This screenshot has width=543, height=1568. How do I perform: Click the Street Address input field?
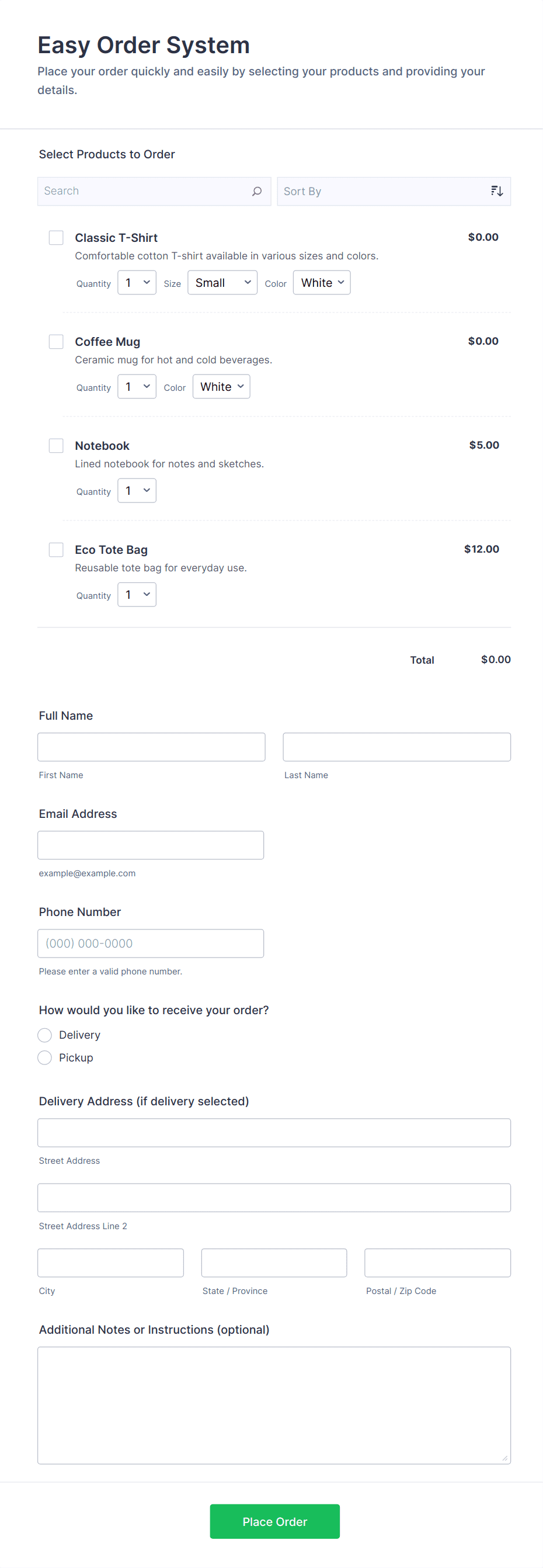point(274,1132)
